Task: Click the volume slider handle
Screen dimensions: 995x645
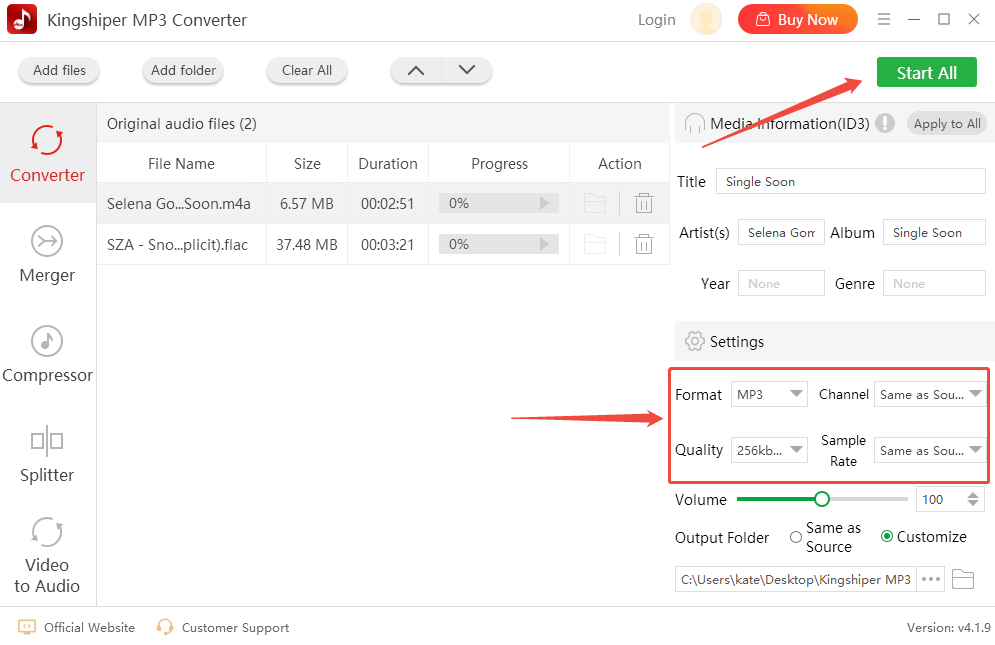Action: 822,499
